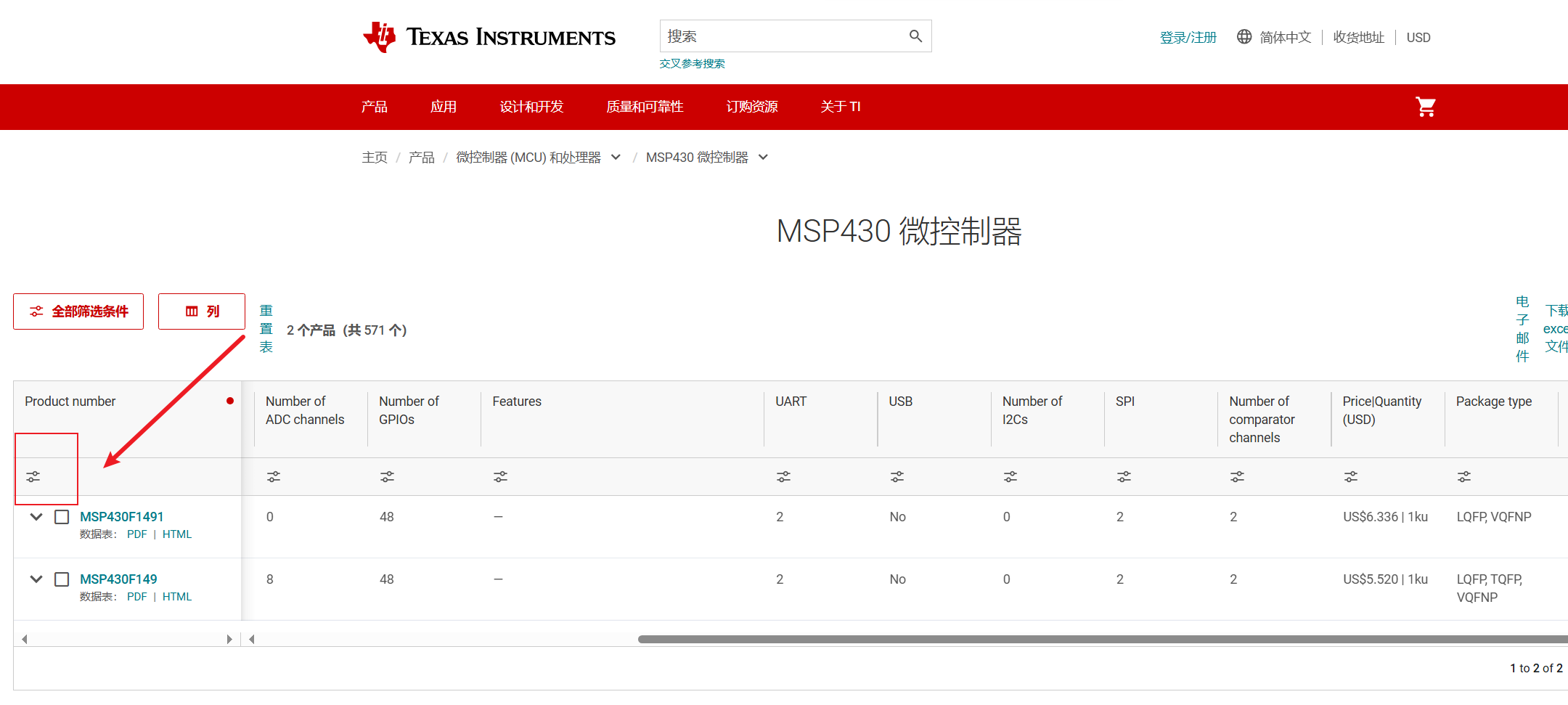Screen dimensions: 1568x705
Task: Click the price US$5.520 | 1ku cell
Action: [x=1386, y=579]
